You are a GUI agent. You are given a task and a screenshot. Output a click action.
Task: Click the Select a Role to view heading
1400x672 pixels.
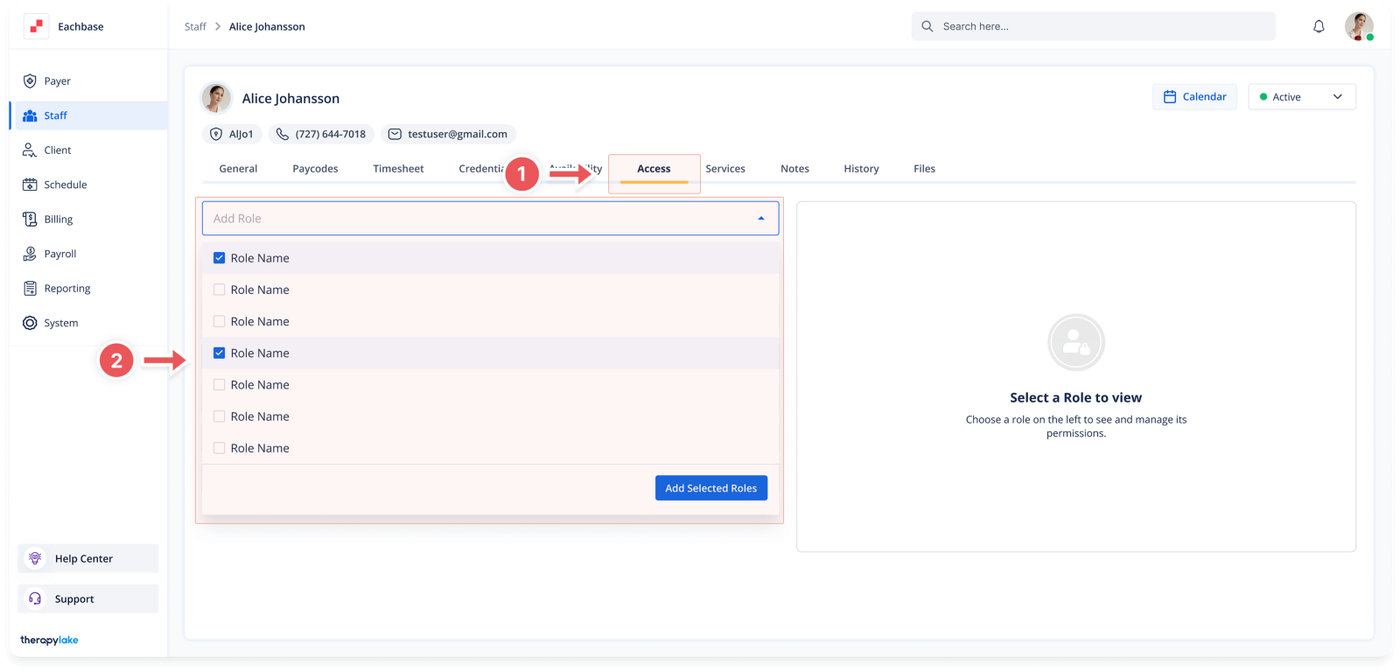(1076, 398)
